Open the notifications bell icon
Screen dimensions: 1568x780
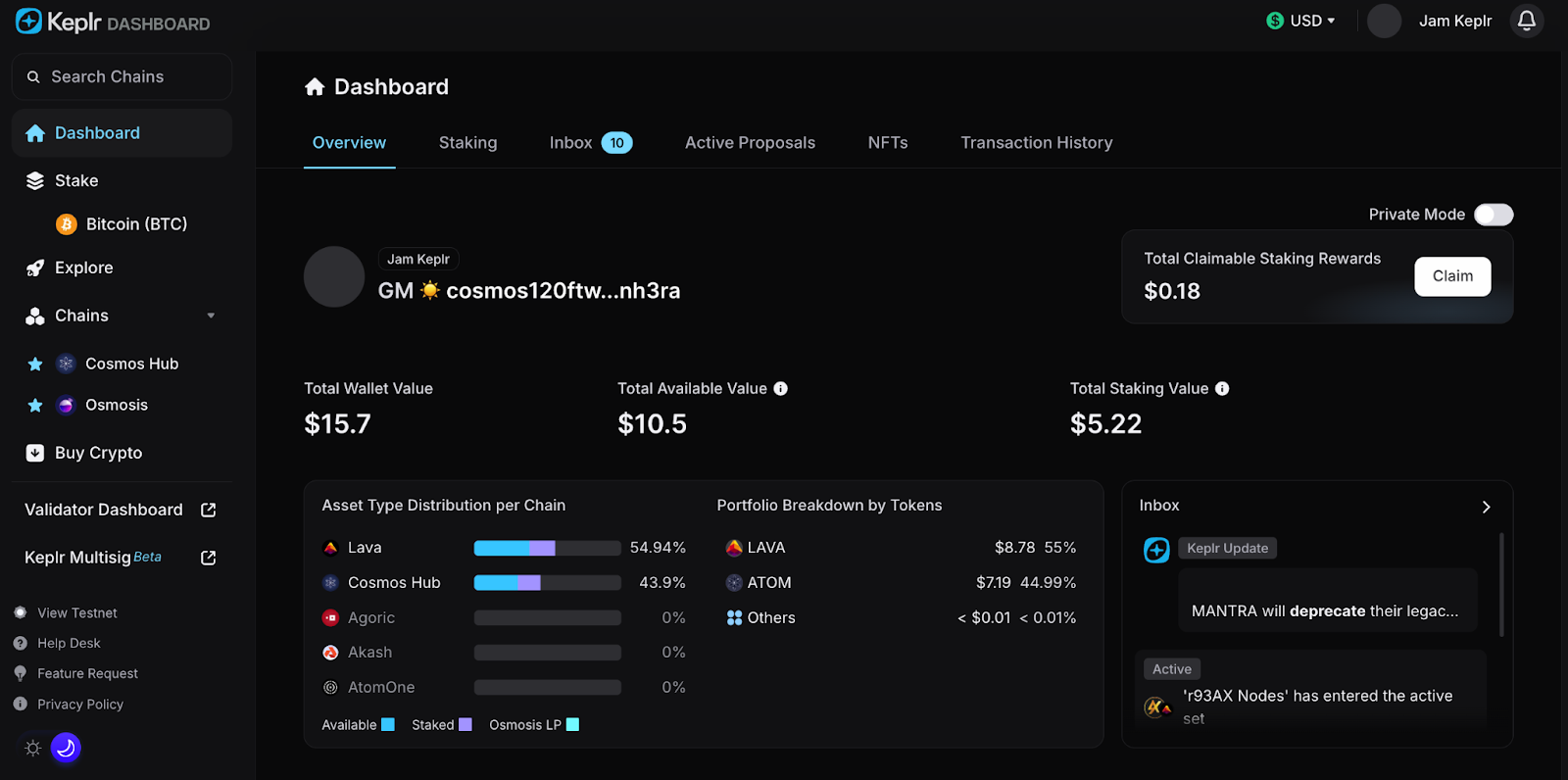pos(1526,21)
